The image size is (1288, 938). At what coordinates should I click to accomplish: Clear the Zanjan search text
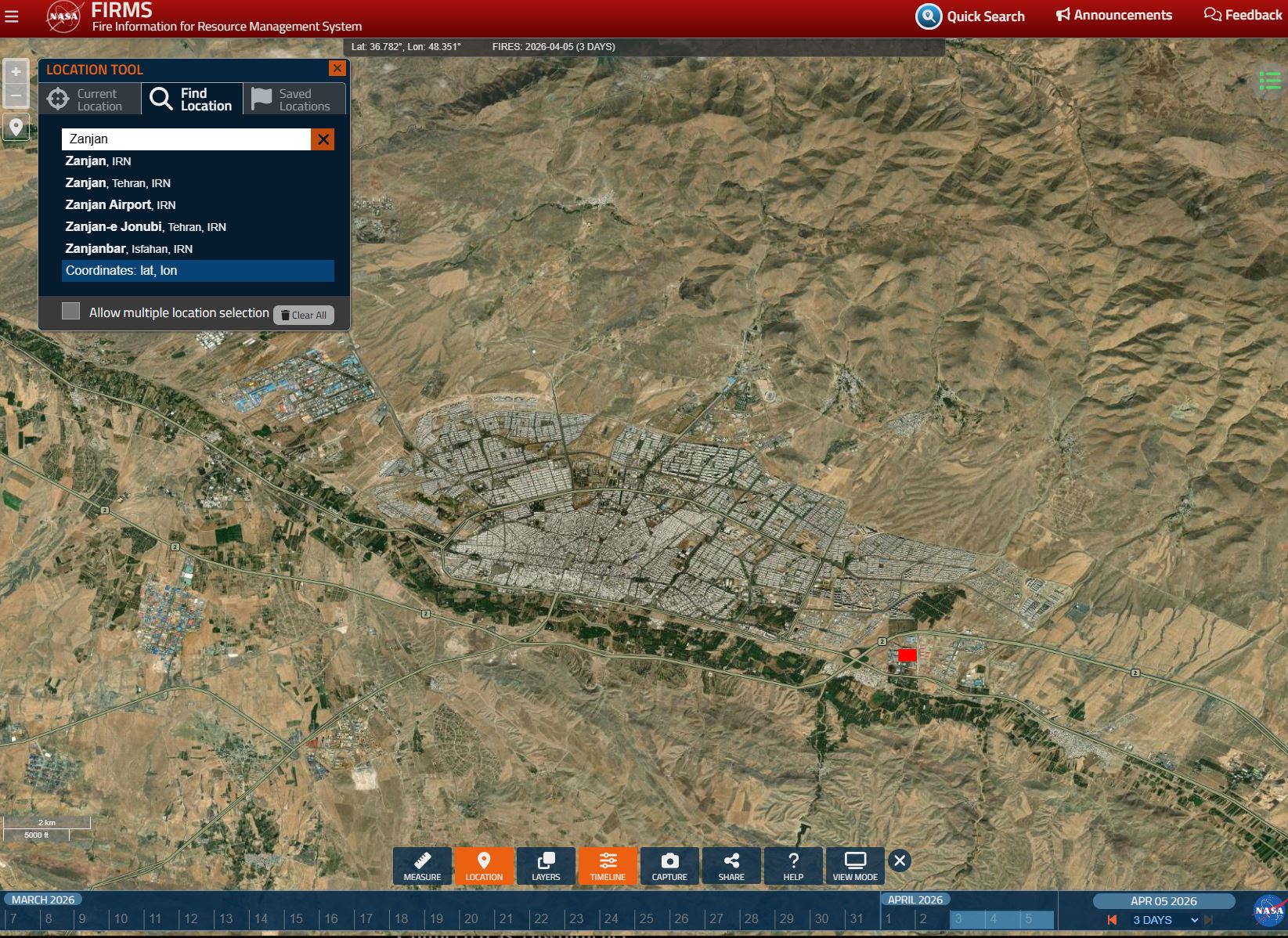tap(323, 139)
